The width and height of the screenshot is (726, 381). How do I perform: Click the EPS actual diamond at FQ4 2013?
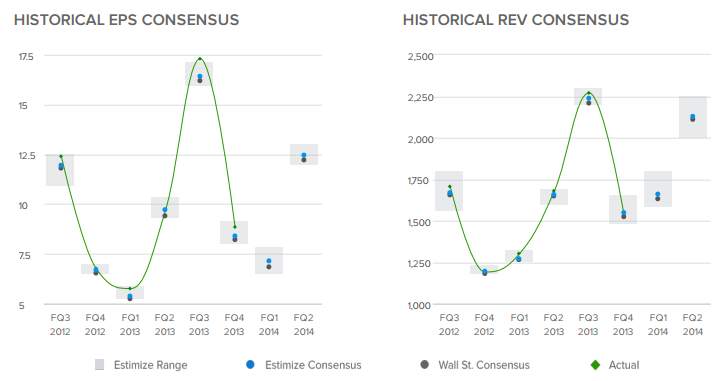tap(235, 227)
